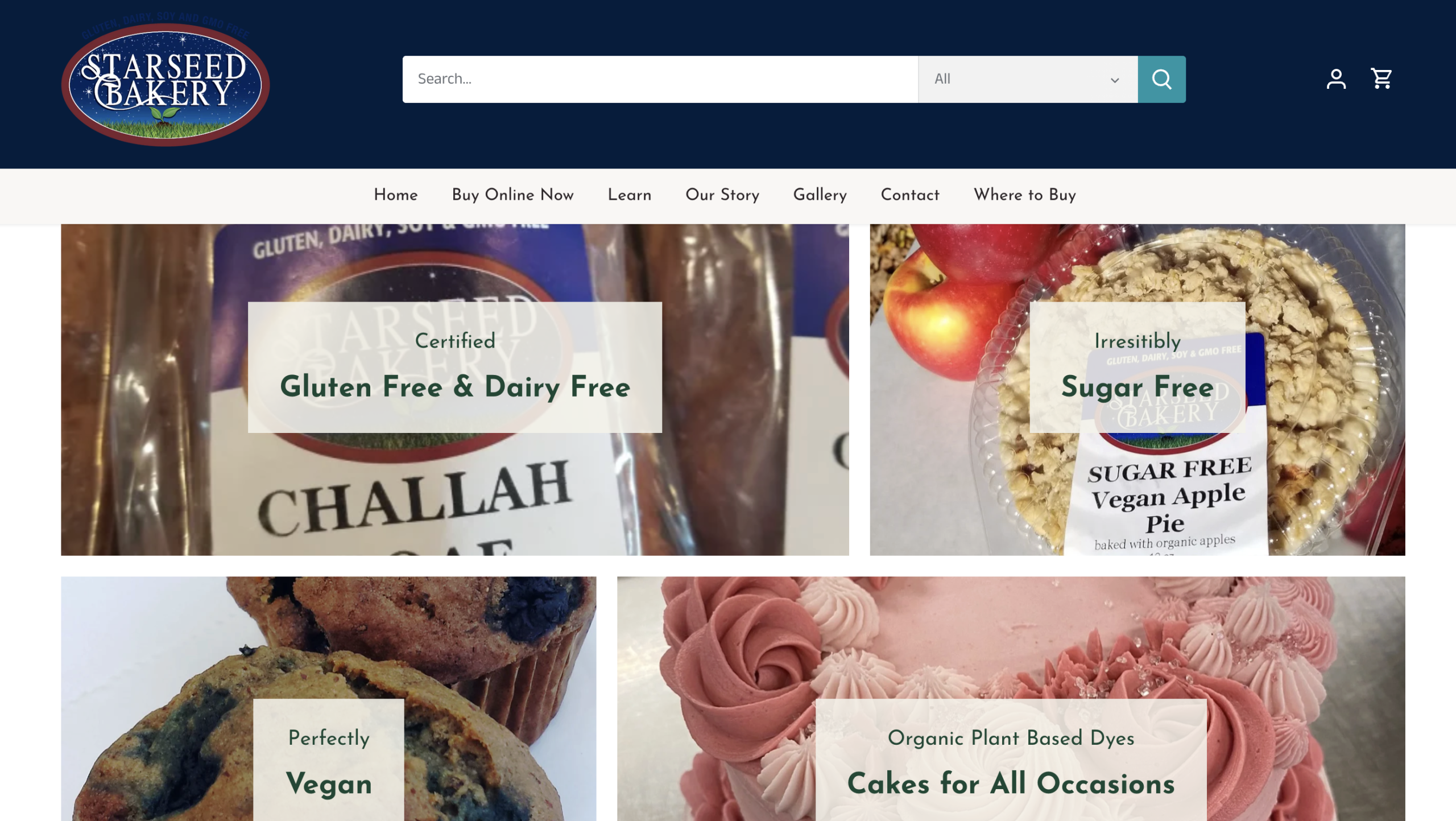Click the Contact menu link
Image resolution: width=1456 pixels, height=821 pixels.
(x=910, y=195)
